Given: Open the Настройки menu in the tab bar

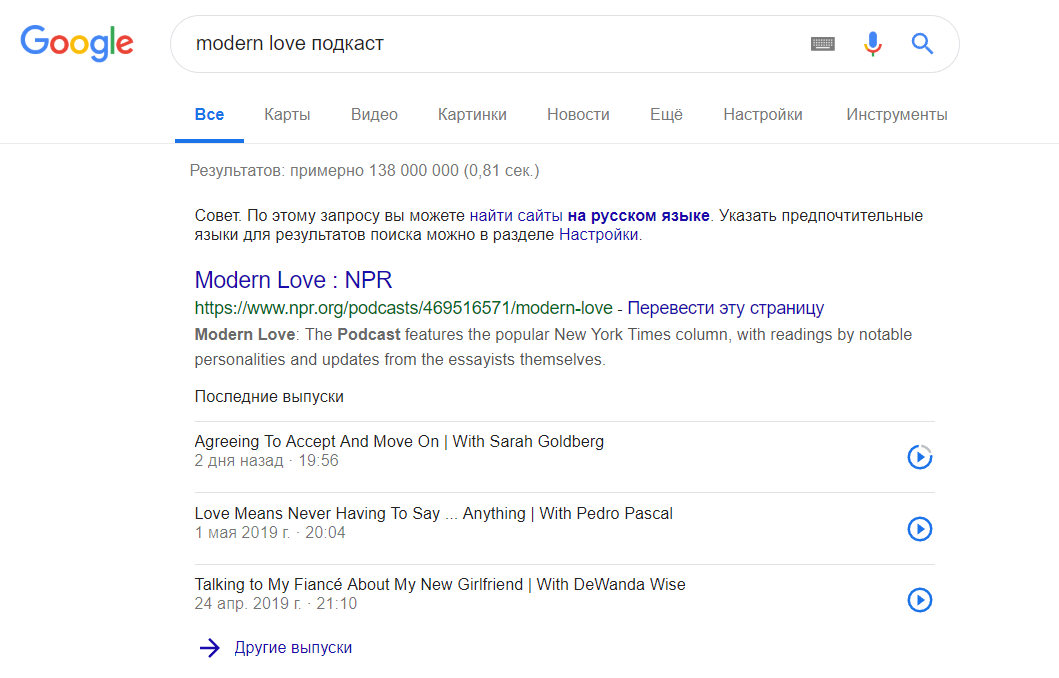Looking at the screenshot, I should 763,115.
